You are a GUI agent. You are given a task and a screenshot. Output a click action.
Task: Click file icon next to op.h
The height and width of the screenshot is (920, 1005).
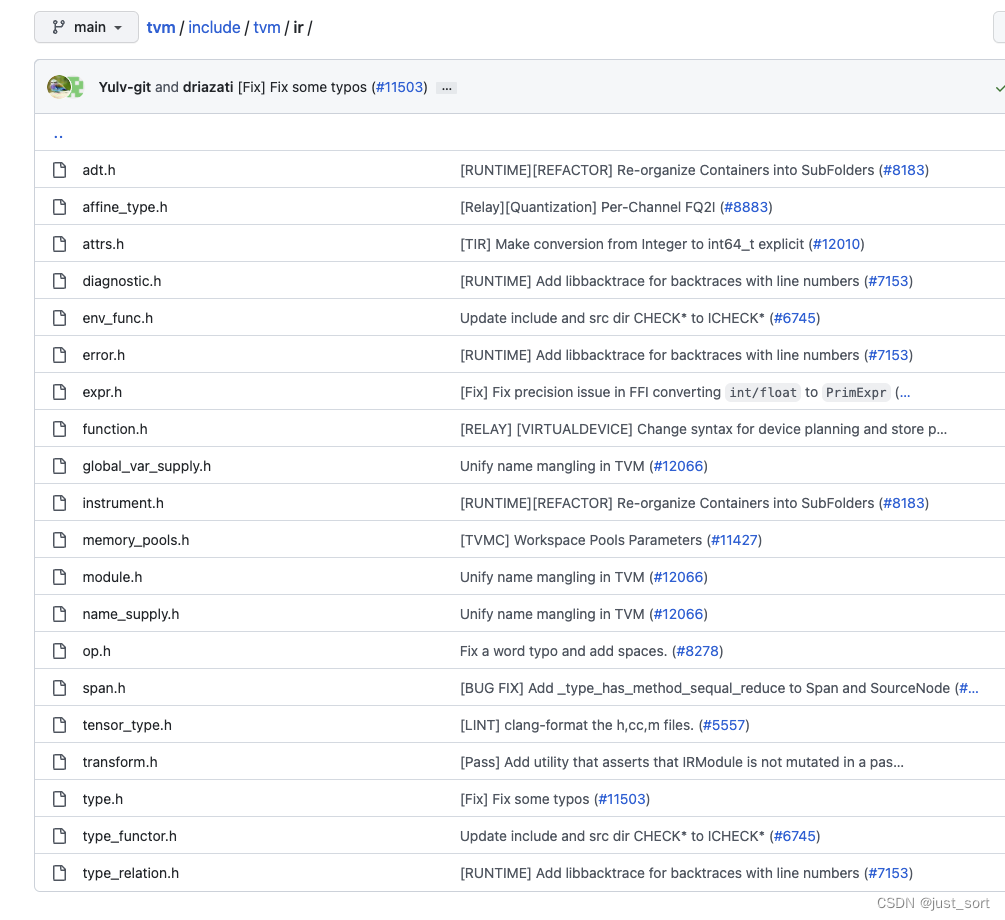[x=60, y=651]
